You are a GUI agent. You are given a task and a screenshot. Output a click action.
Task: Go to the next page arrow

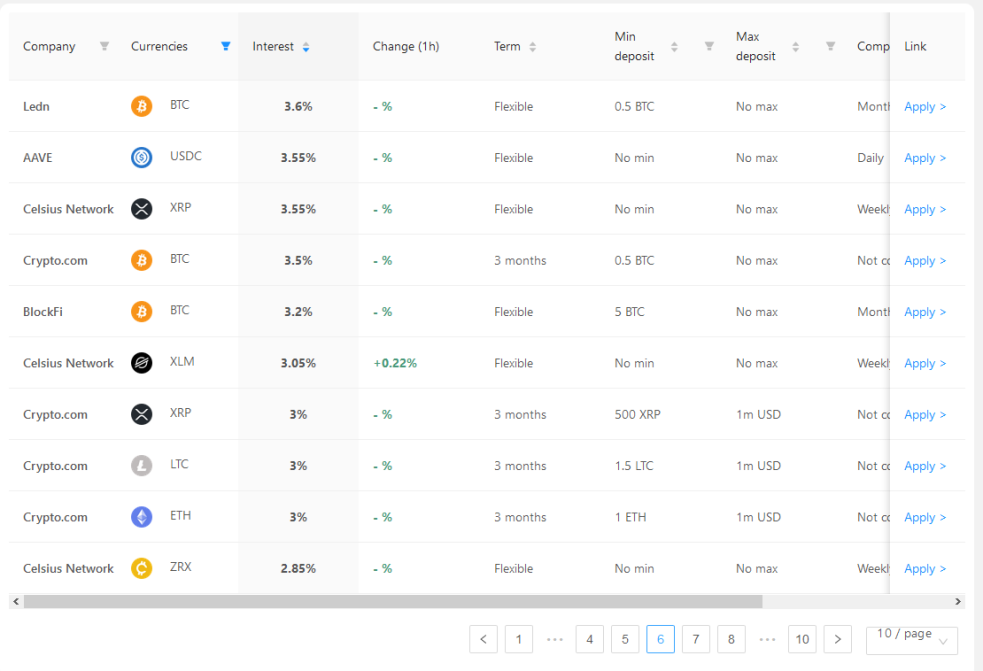(838, 639)
